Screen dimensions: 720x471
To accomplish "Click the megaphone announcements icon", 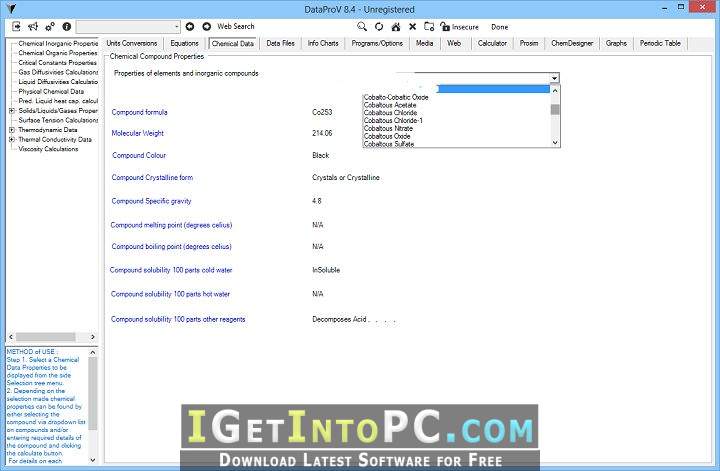I will pos(33,27).
